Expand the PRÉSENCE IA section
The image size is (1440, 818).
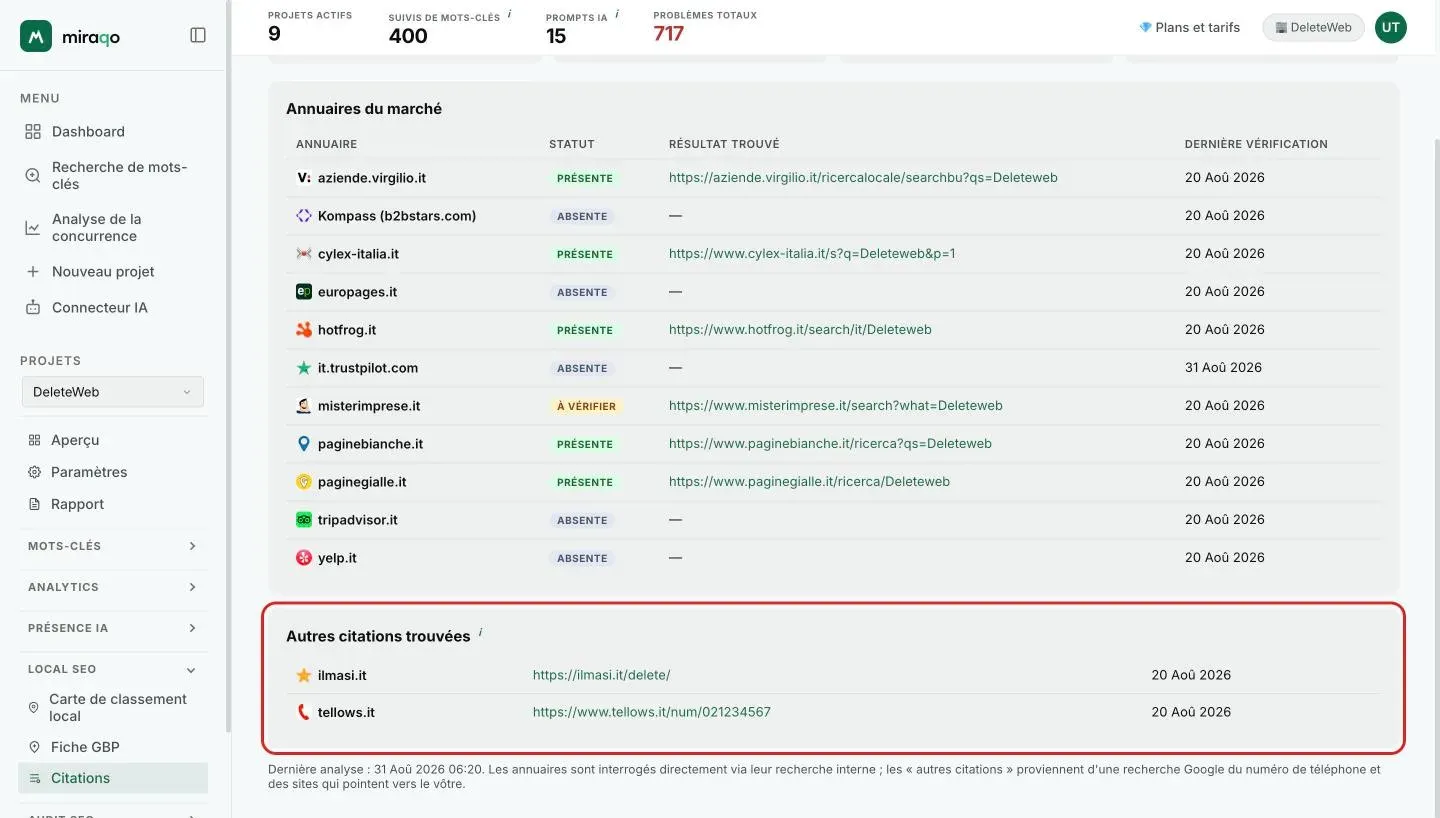(113, 628)
